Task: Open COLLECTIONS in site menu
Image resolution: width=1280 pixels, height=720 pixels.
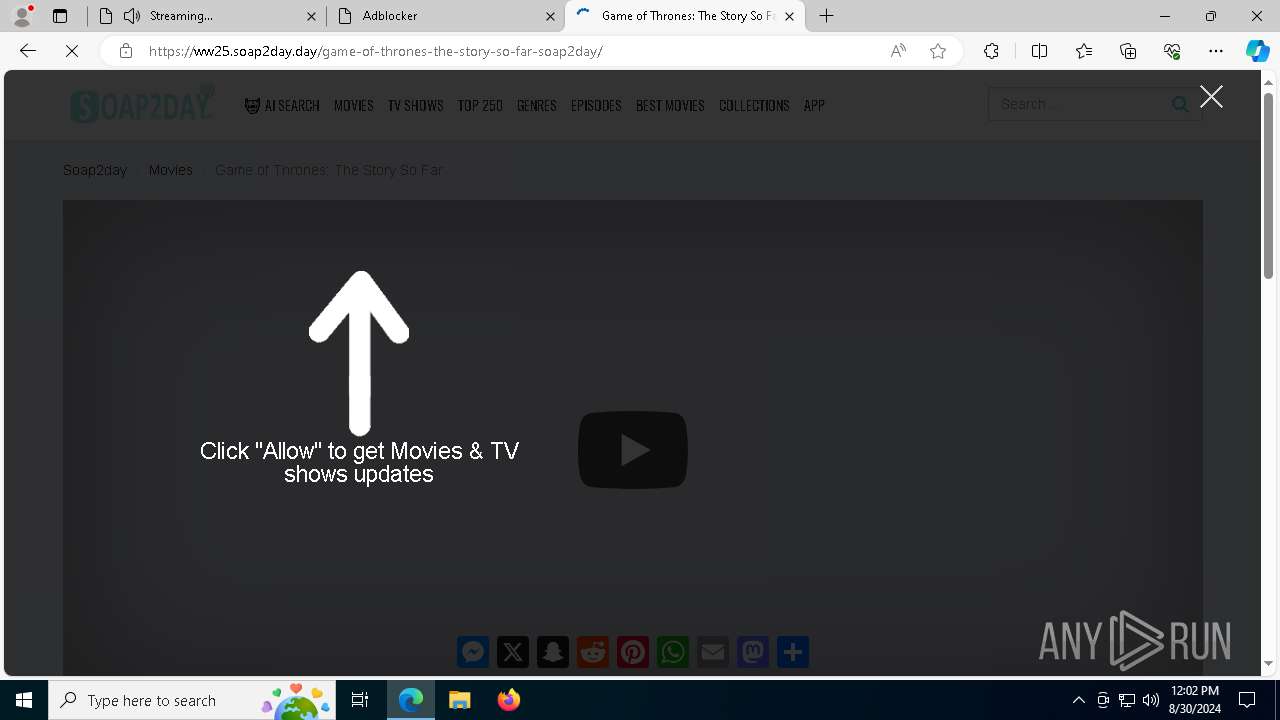Action: pos(754,105)
